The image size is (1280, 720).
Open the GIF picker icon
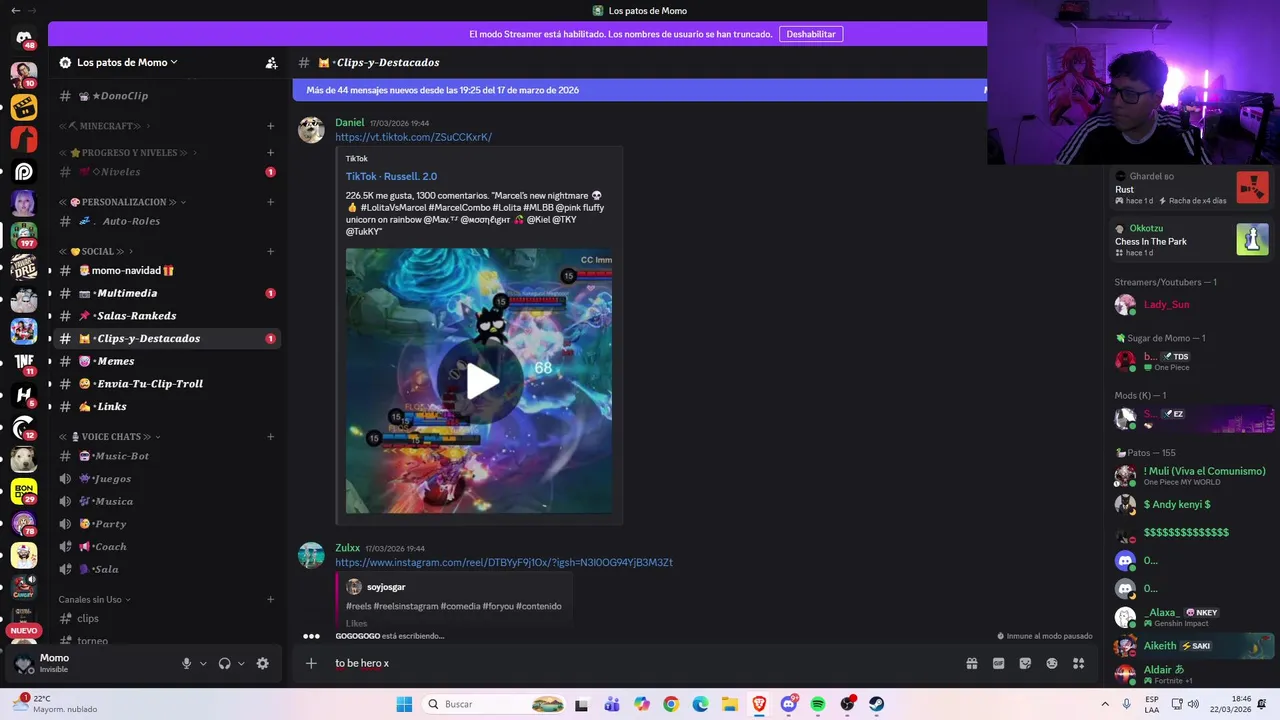point(998,663)
